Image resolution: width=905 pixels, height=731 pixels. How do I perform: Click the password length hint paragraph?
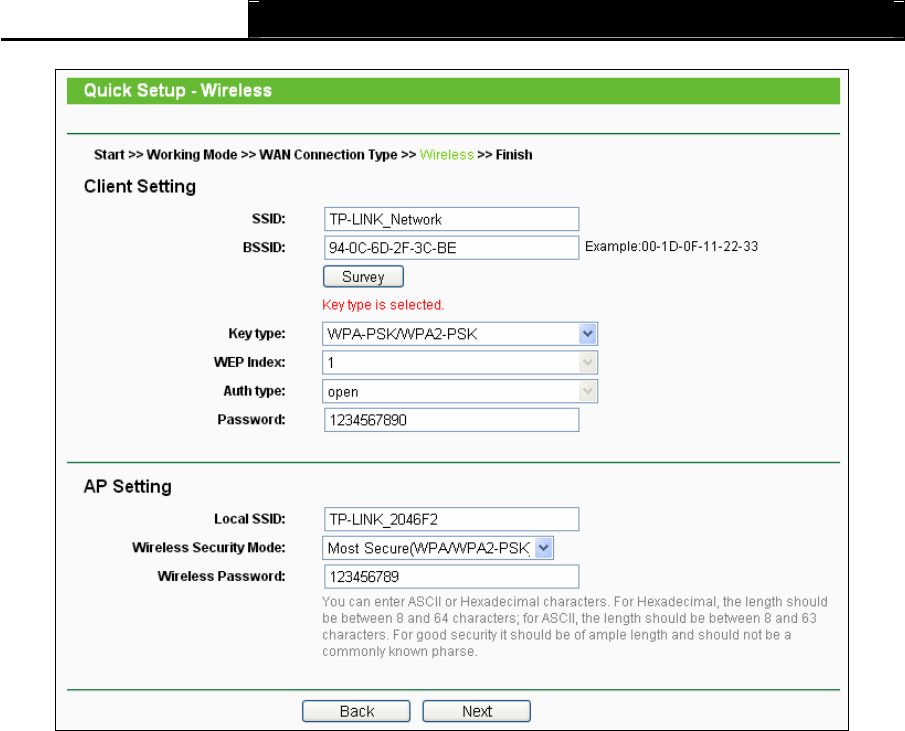tap(575, 627)
